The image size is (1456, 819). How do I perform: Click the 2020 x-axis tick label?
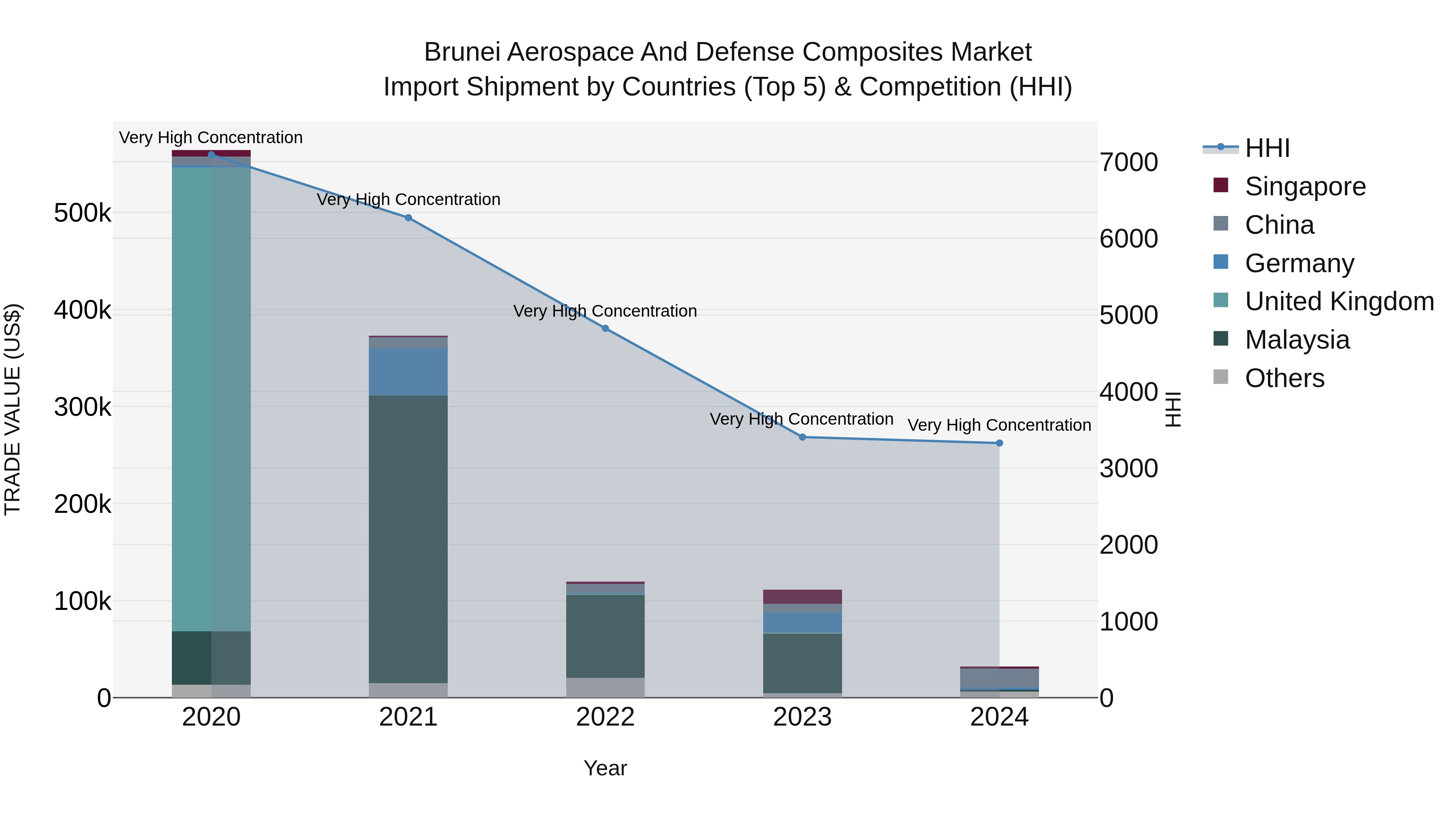tap(212, 717)
